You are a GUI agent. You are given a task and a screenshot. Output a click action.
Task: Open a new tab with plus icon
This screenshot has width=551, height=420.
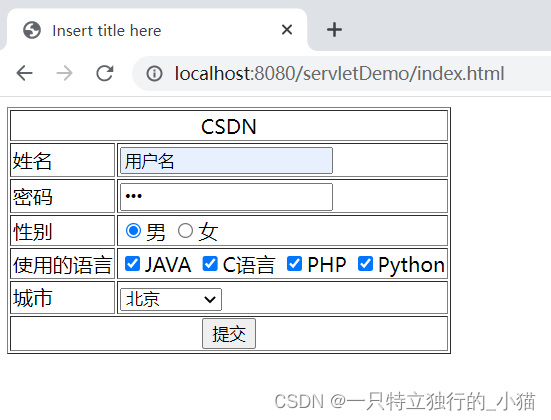pos(334,30)
